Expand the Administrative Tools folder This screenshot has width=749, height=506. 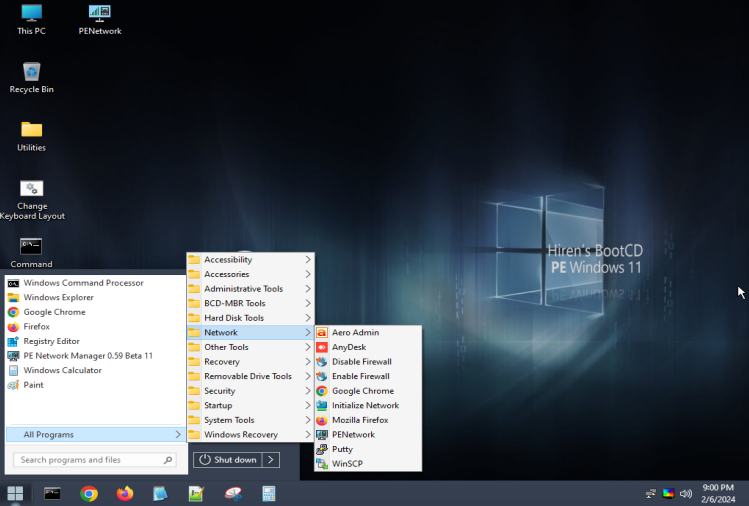pos(250,289)
